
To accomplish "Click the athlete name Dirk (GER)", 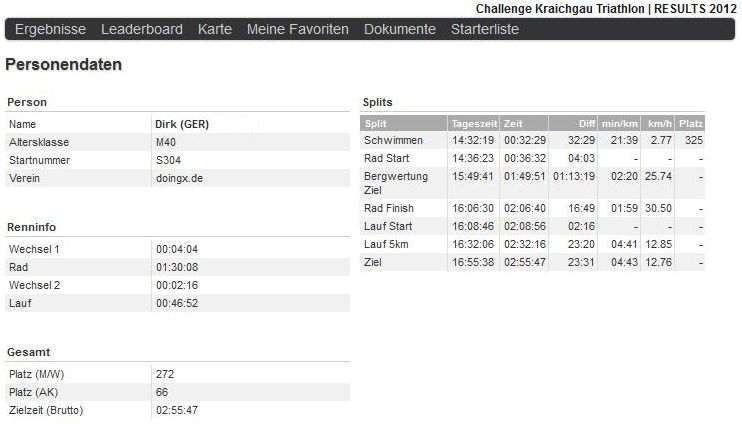I will click(x=181, y=124).
